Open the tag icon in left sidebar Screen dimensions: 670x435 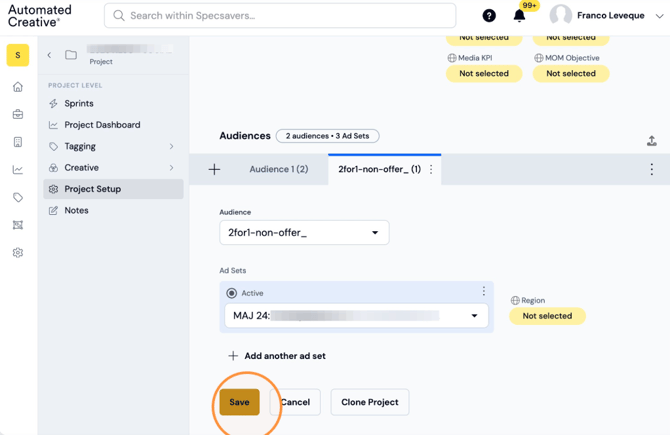(x=18, y=197)
